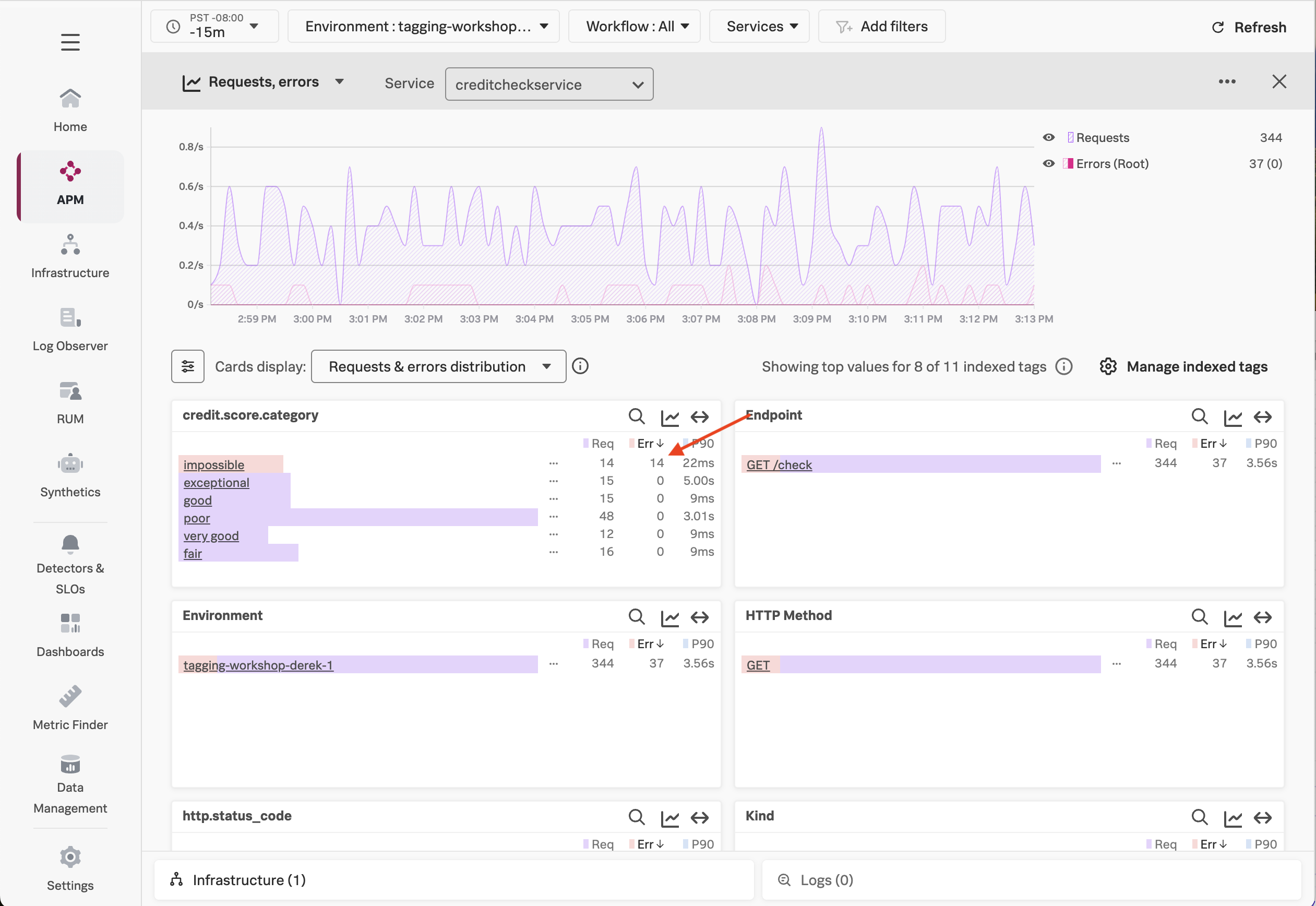Click Errors (Root) legend color swatch
1316x906 pixels.
pyautogui.click(x=1068, y=163)
